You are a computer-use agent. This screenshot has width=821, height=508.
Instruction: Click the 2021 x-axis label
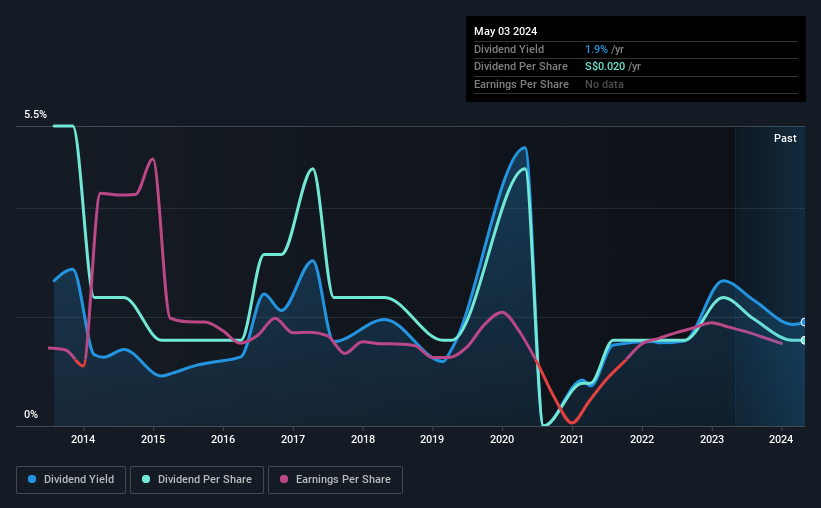click(572, 439)
